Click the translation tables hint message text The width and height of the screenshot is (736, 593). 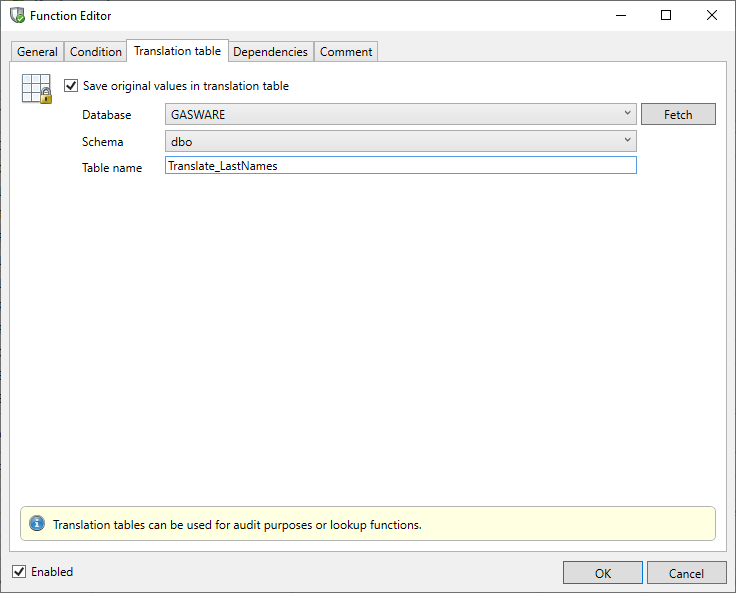pos(237,525)
